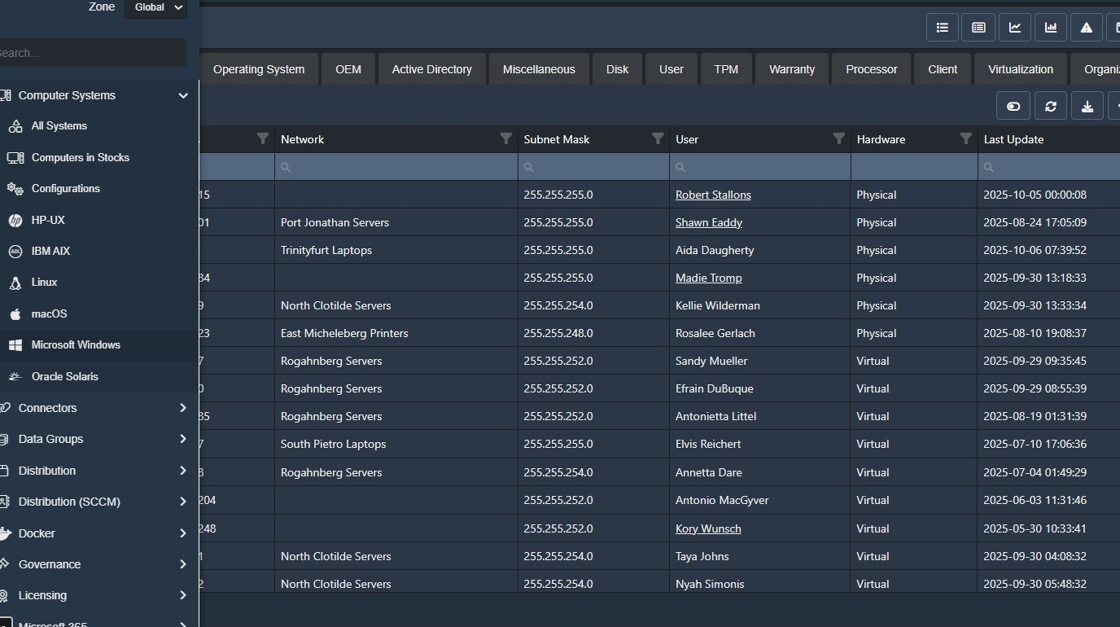The width and height of the screenshot is (1120, 627).
Task: Open the Zone Global dropdown
Action: [156, 8]
